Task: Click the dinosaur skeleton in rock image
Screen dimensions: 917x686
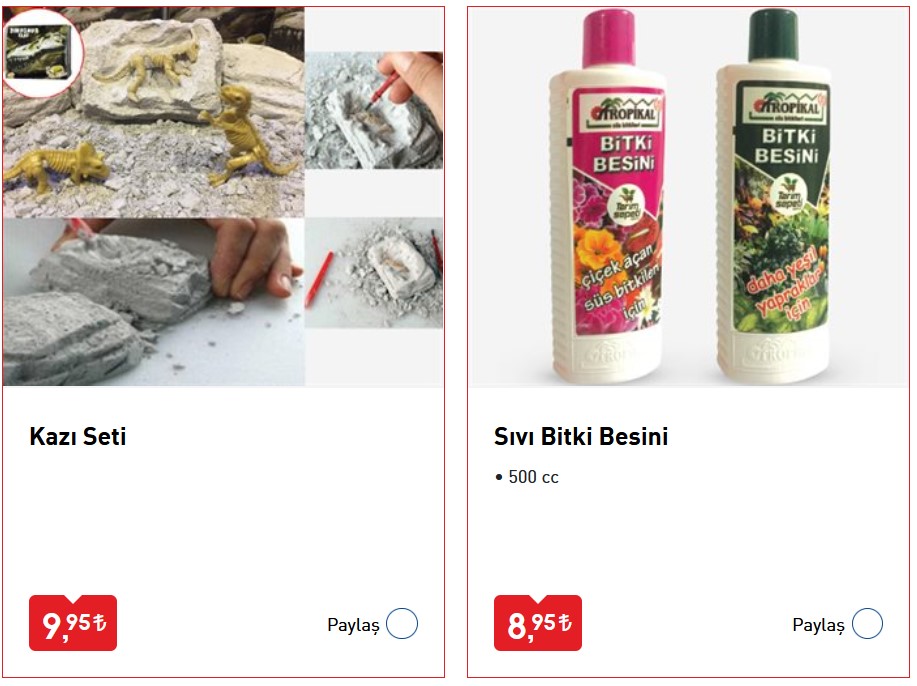Action: [153, 112]
